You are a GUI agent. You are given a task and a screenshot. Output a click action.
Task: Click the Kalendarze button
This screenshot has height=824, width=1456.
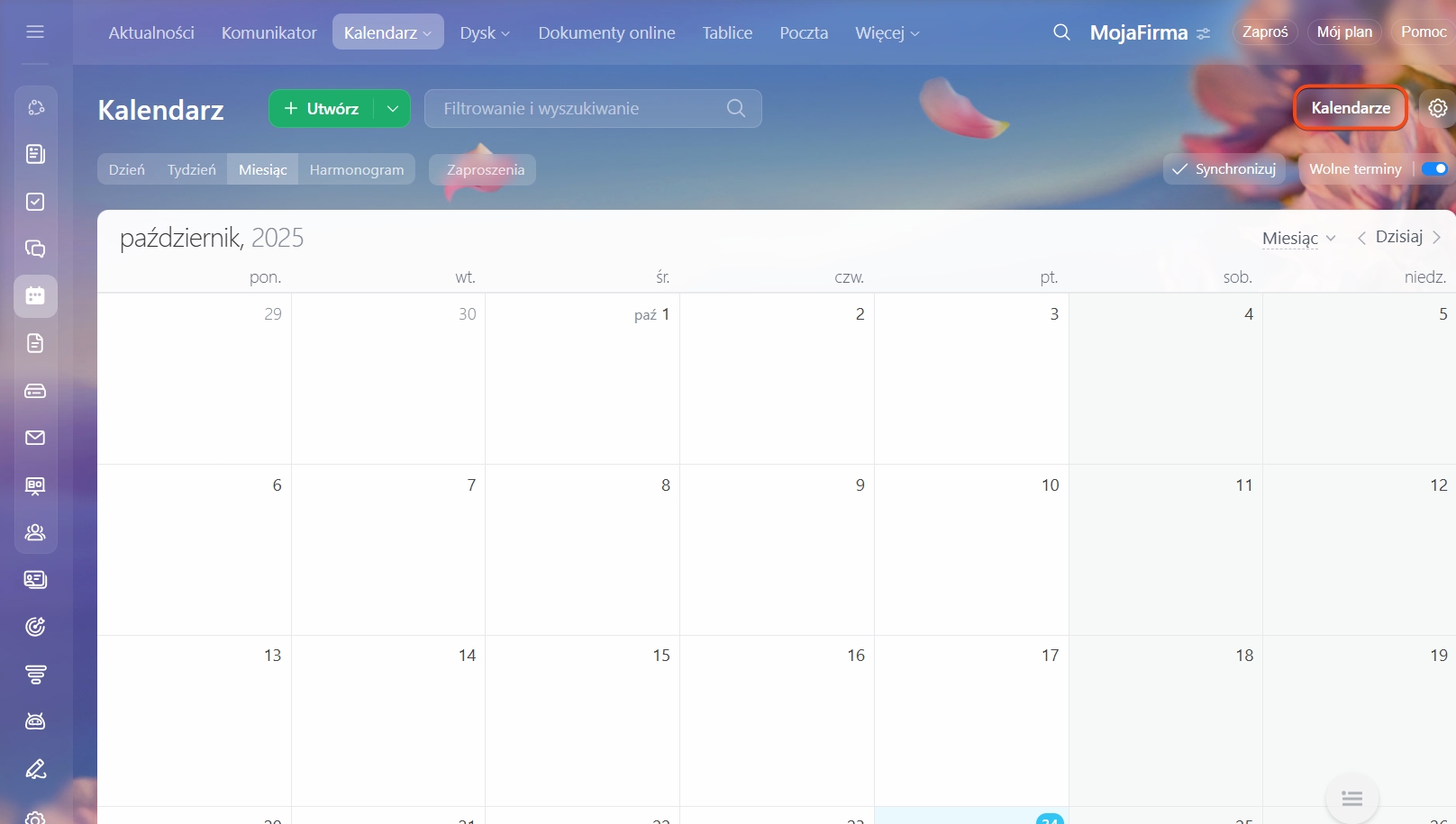[x=1350, y=108]
